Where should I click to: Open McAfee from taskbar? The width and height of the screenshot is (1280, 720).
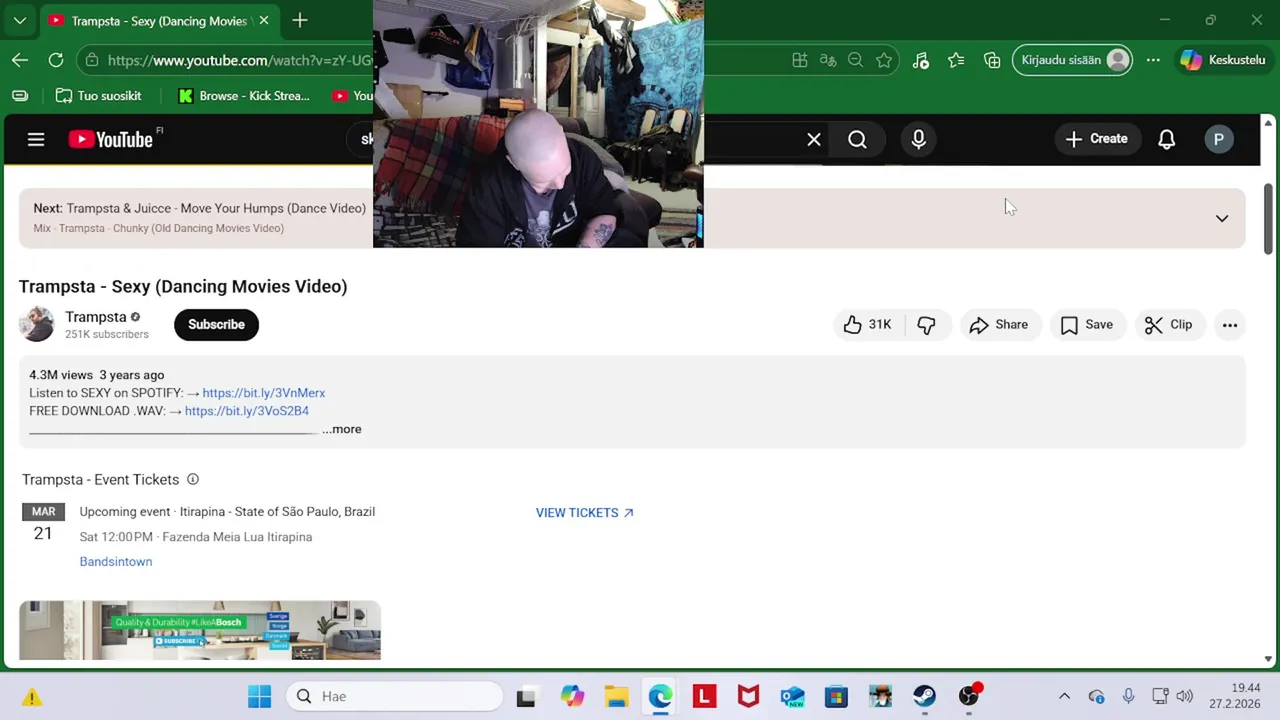[748, 696]
